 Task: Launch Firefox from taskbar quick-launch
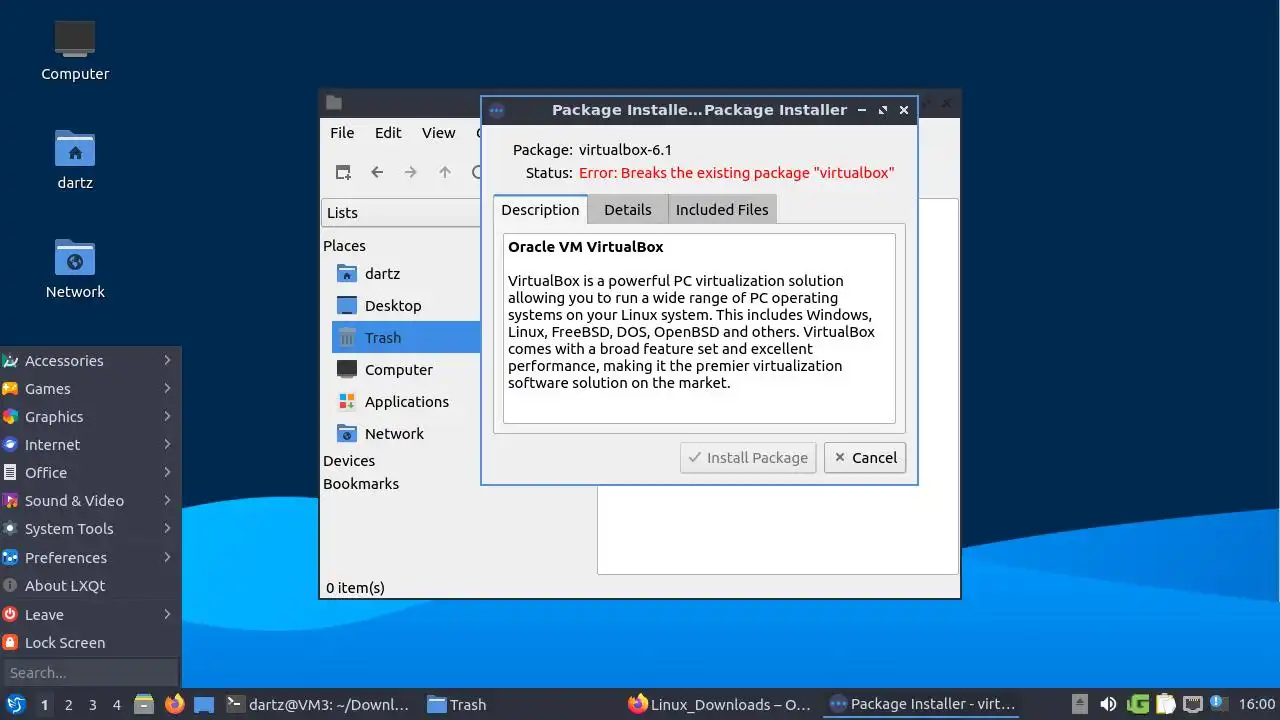pyautogui.click(x=175, y=704)
